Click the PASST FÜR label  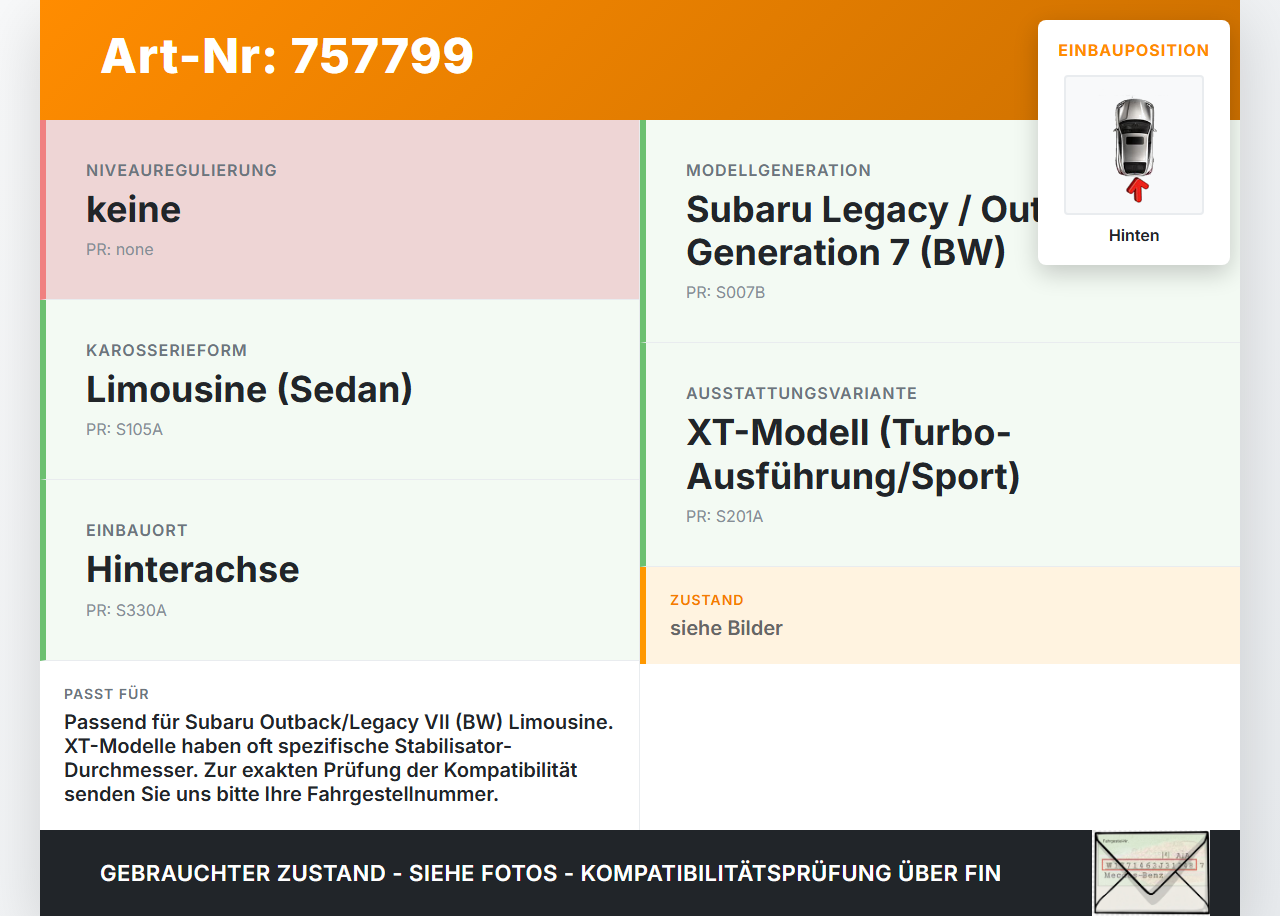point(107,694)
